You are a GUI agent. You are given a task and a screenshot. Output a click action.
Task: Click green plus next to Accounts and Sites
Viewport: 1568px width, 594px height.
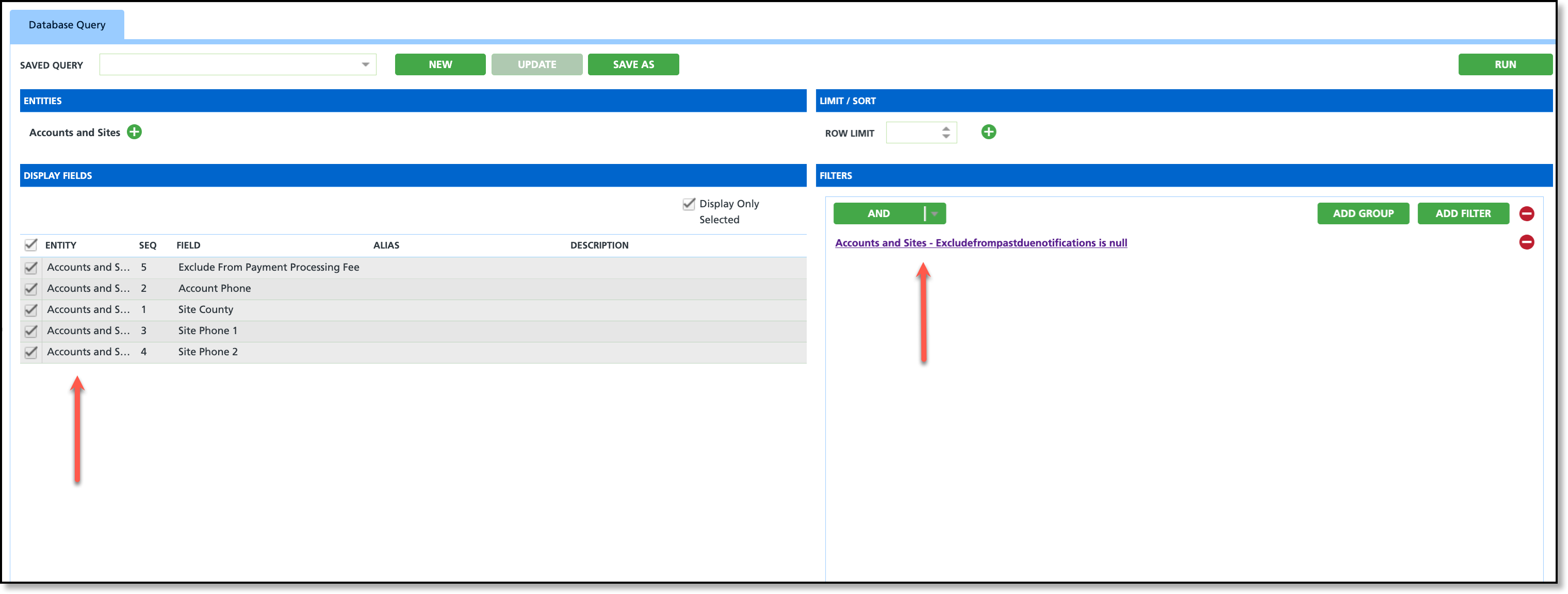pos(134,132)
